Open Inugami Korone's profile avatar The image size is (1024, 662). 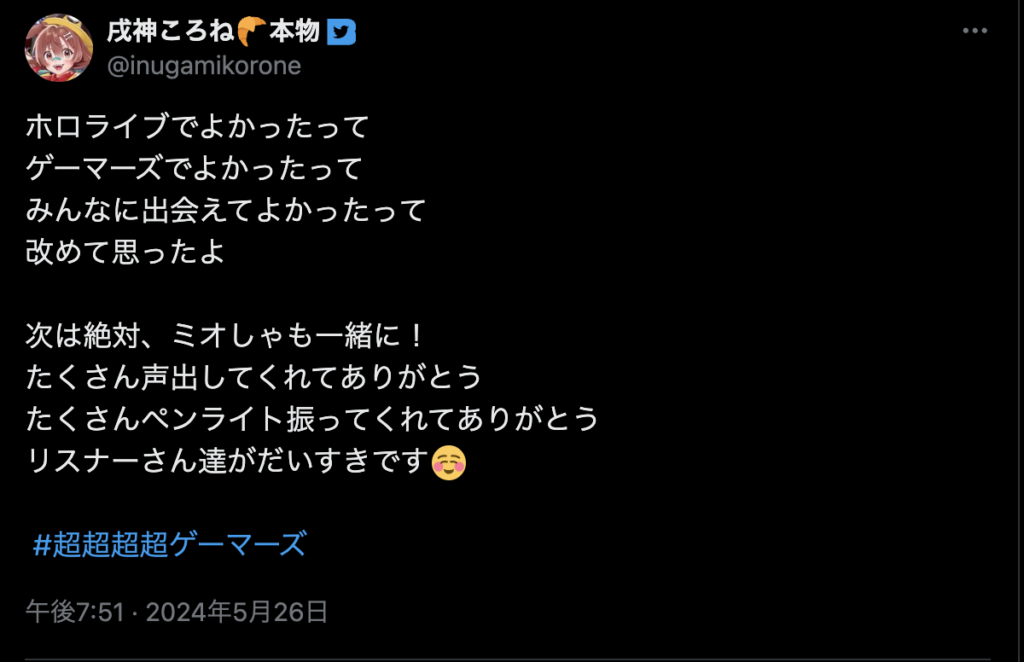[59, 48]
